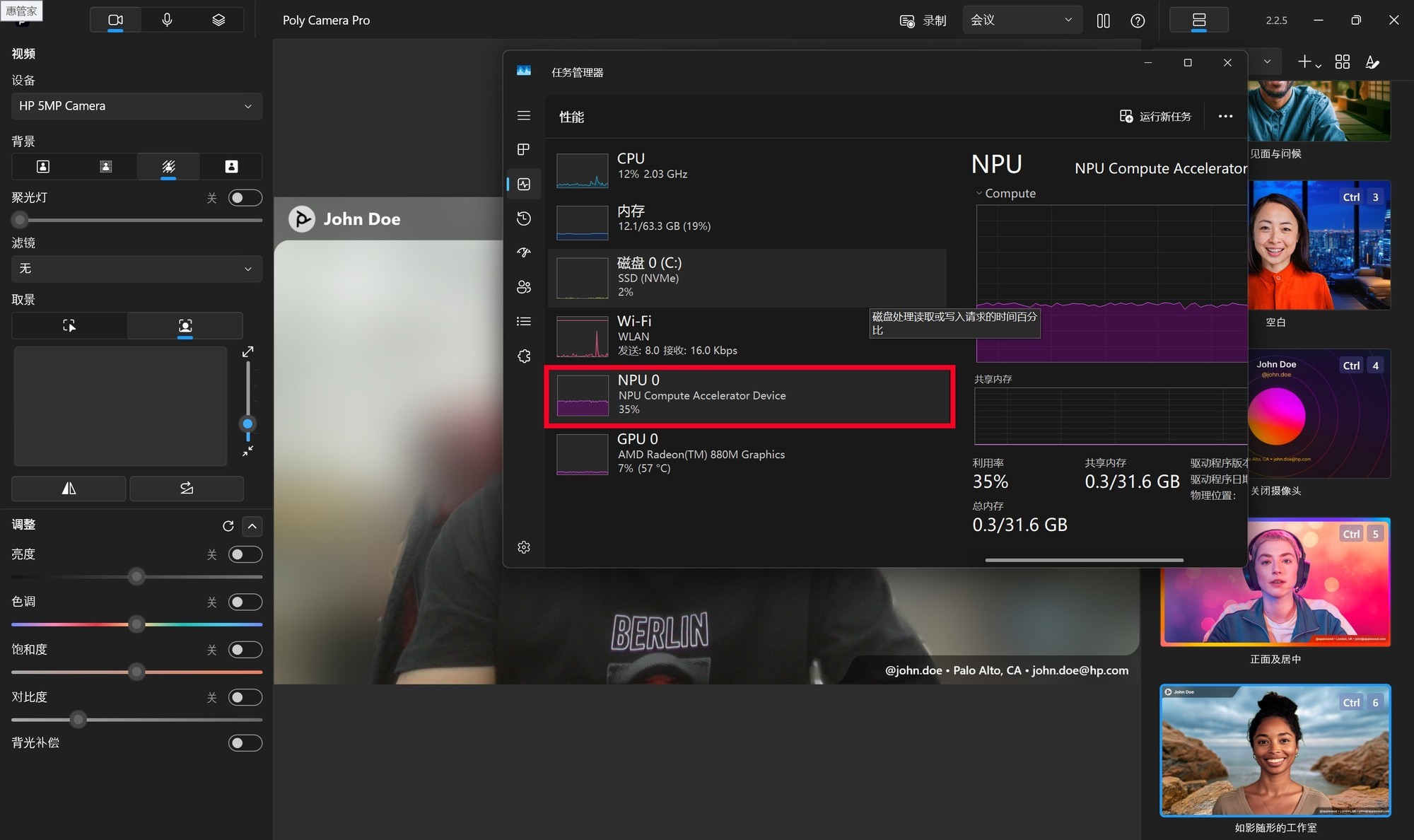
Task: Switch presets to grid view
Action: click(x=1343, y=62)
